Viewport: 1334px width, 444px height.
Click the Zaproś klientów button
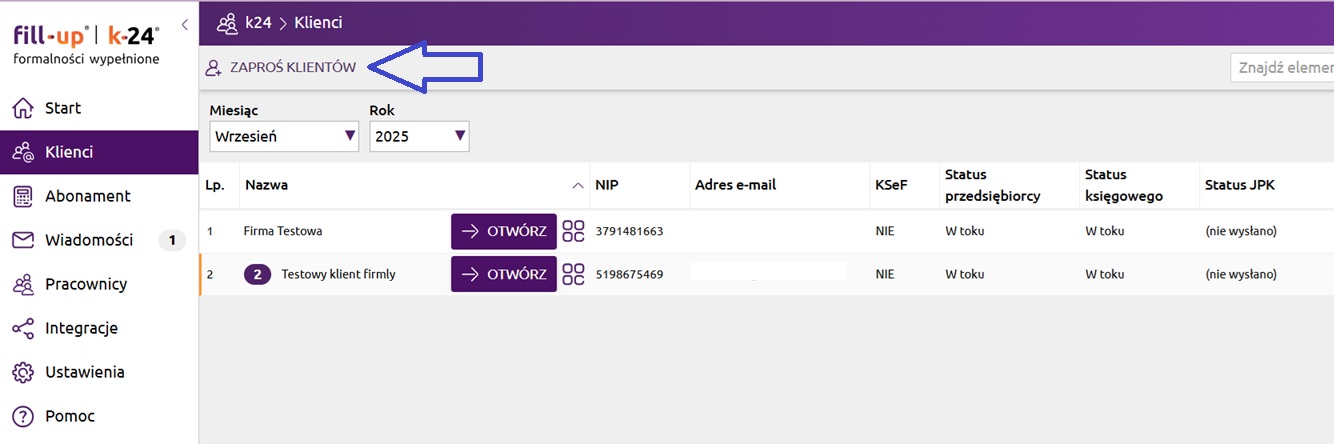pyautogui.click(x=281, y=68)
